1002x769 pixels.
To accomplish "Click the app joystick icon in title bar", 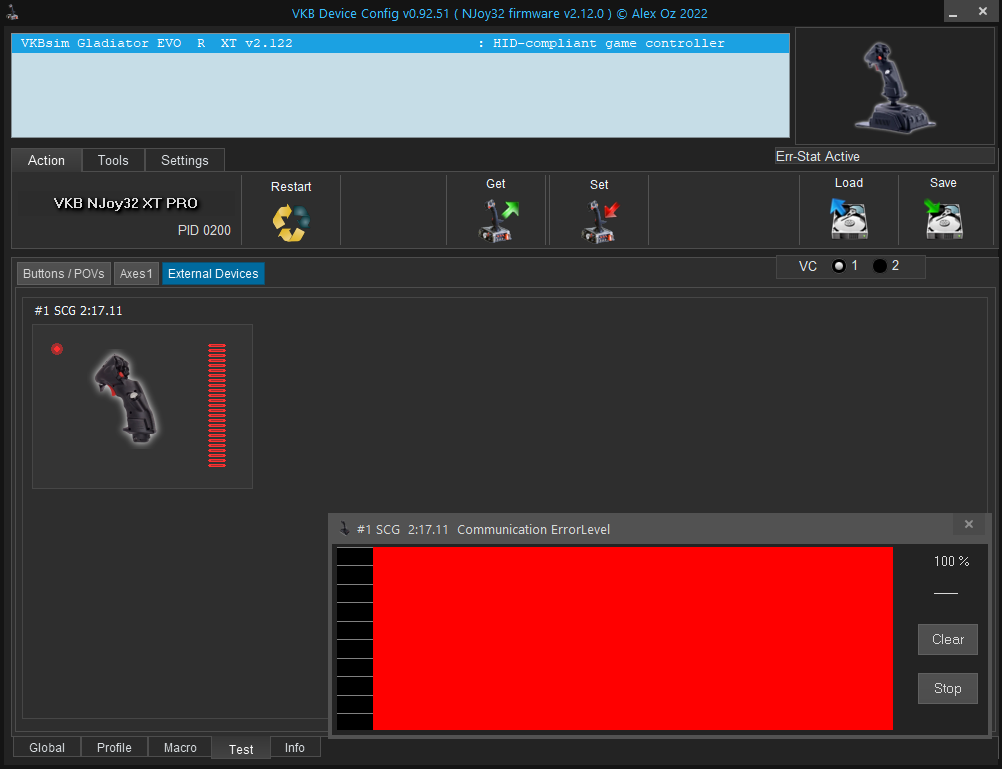I will click(12, 12).
